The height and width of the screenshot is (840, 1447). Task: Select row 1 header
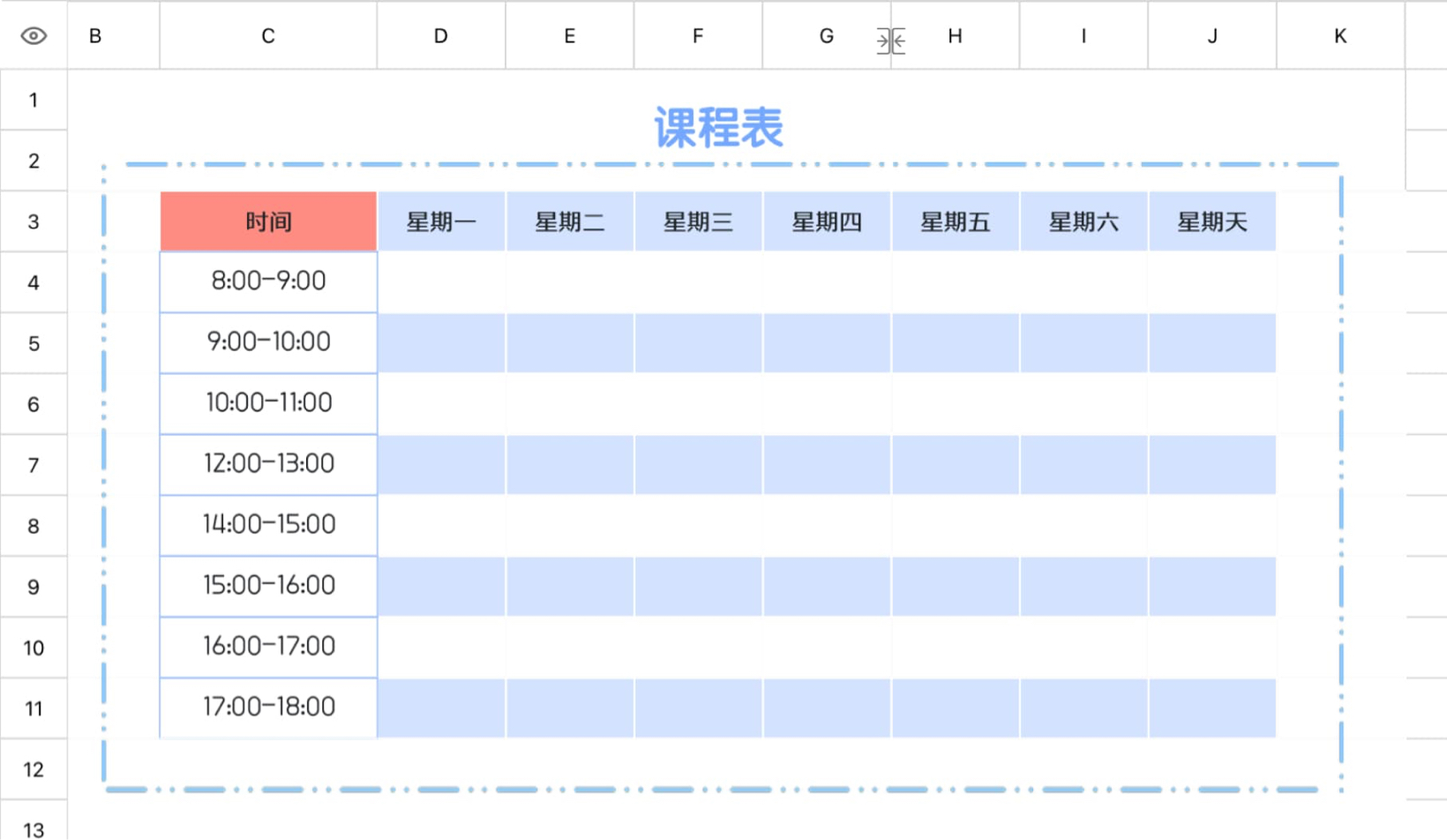(x=34, y=100)
